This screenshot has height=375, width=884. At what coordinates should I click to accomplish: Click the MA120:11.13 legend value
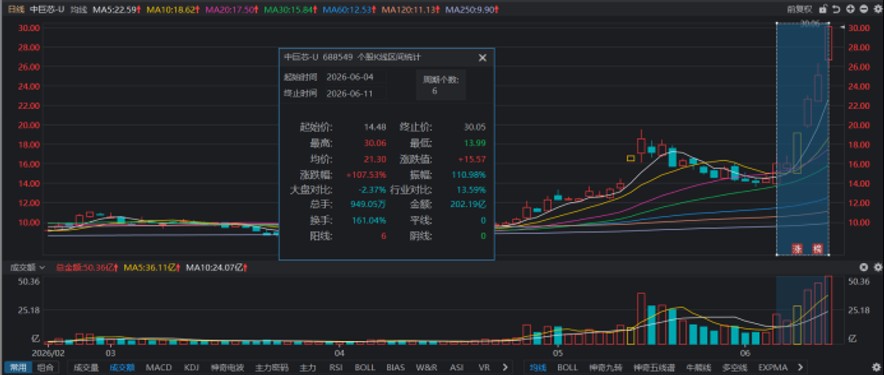pos(410,9)
